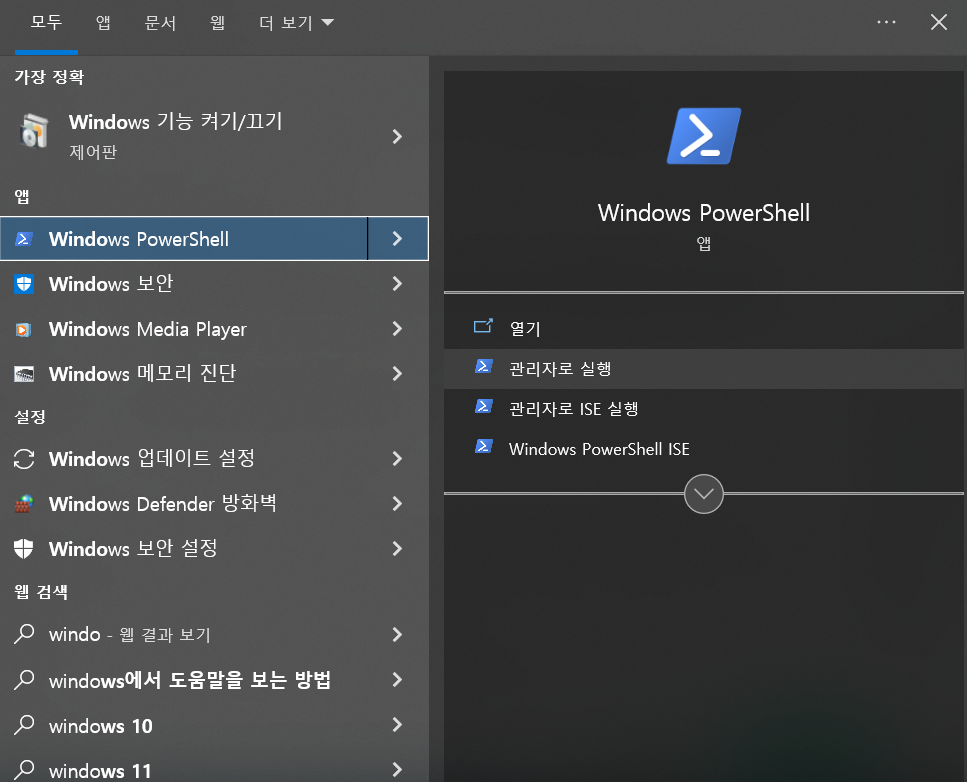The height and width of the screenshot is (782, 967).
Task: Click the Windows Features control panel icon
Action: [x=34, y=131]
